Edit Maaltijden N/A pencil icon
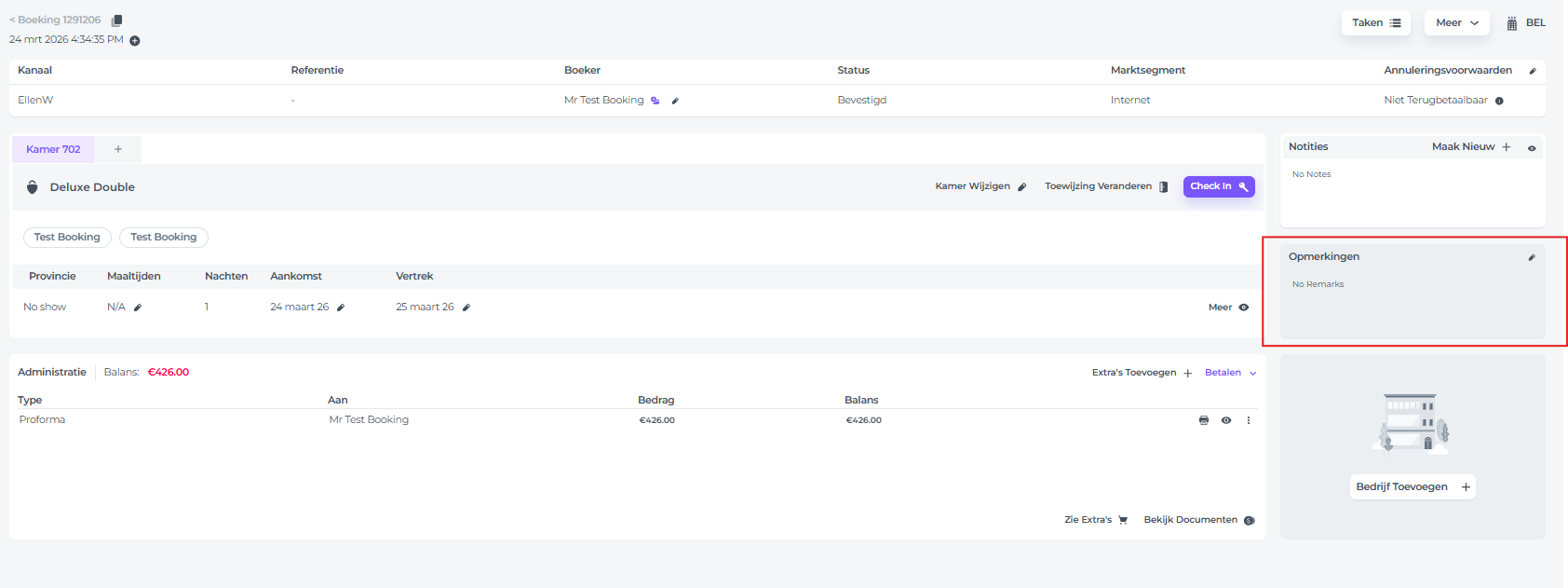 (138, 308)
